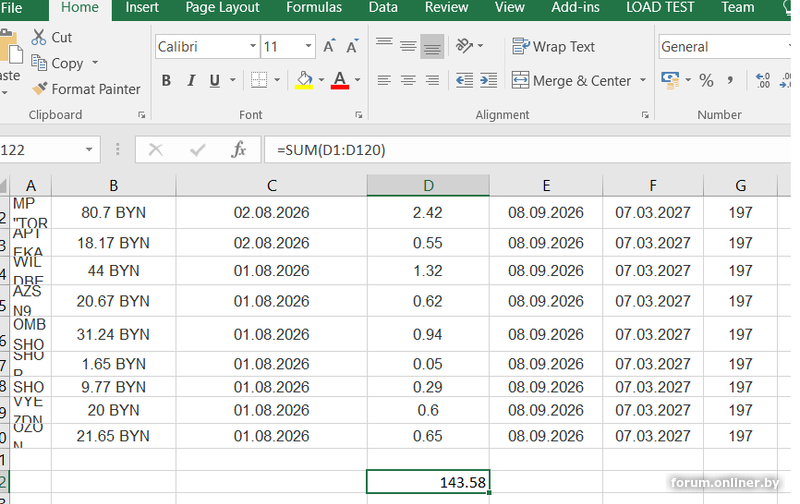
Task: Decrease font size with small A
Action: tap(352, 46)
